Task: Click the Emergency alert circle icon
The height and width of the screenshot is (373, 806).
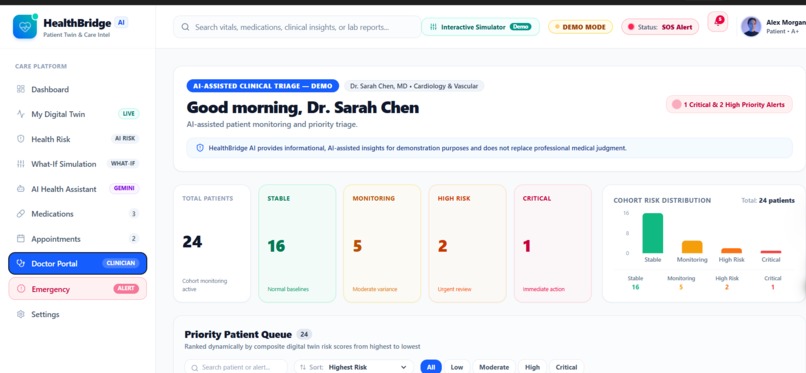Action: [21, 289]
